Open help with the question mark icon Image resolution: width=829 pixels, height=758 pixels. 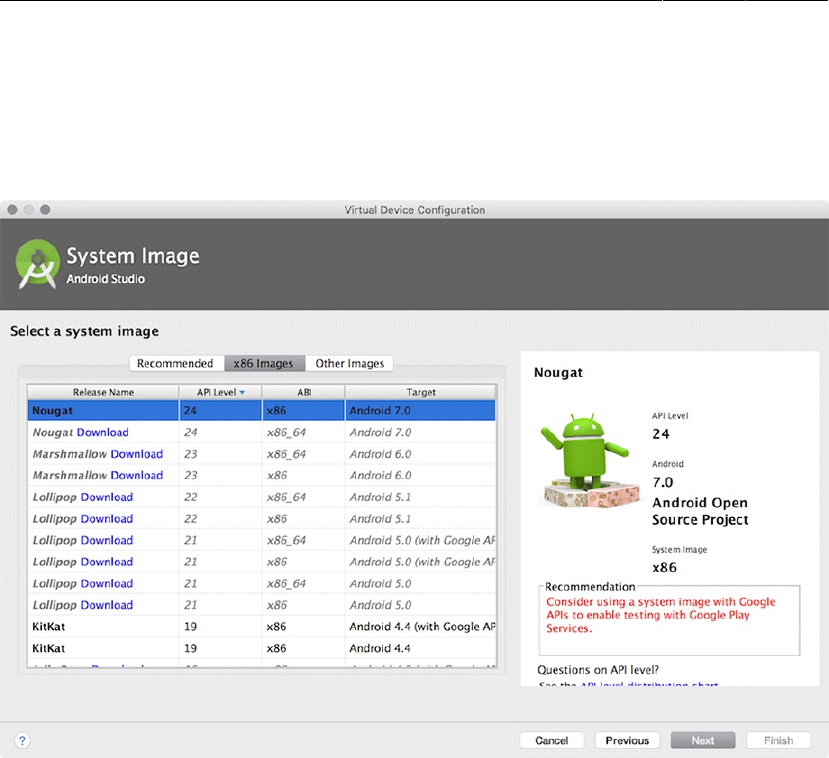[x=22, y=741]
